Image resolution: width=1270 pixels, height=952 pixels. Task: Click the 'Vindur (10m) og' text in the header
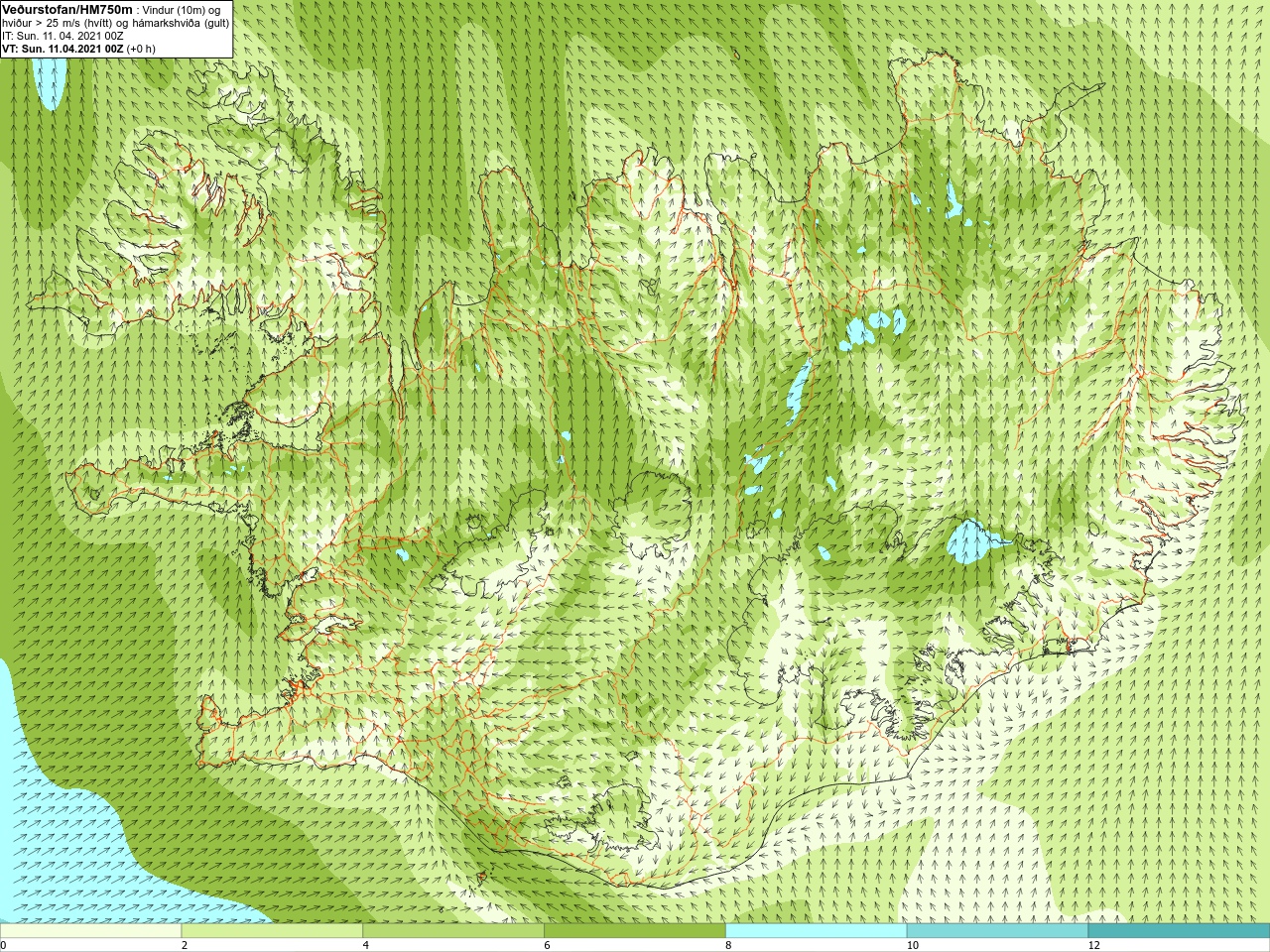click(x=182, y=10)
